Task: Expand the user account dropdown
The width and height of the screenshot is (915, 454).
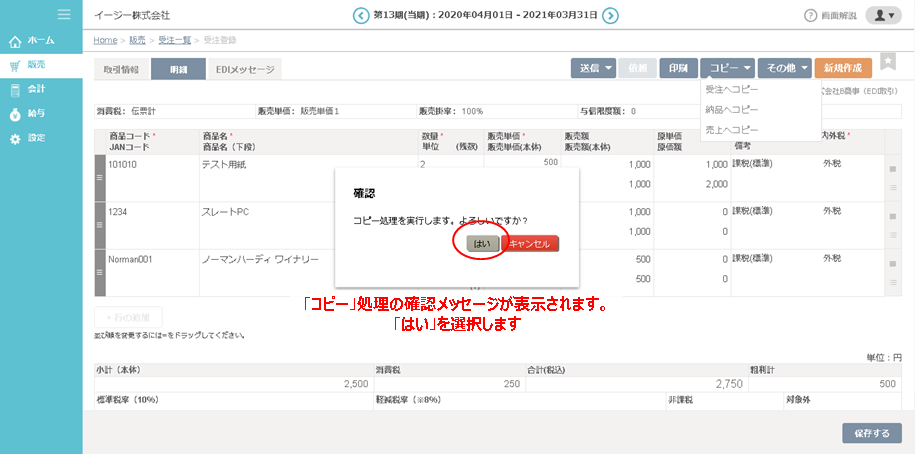Action: (881, 15)
